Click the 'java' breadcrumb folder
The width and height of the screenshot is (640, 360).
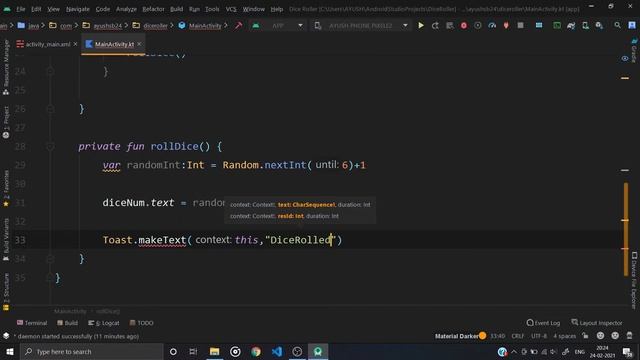(29, 25)
